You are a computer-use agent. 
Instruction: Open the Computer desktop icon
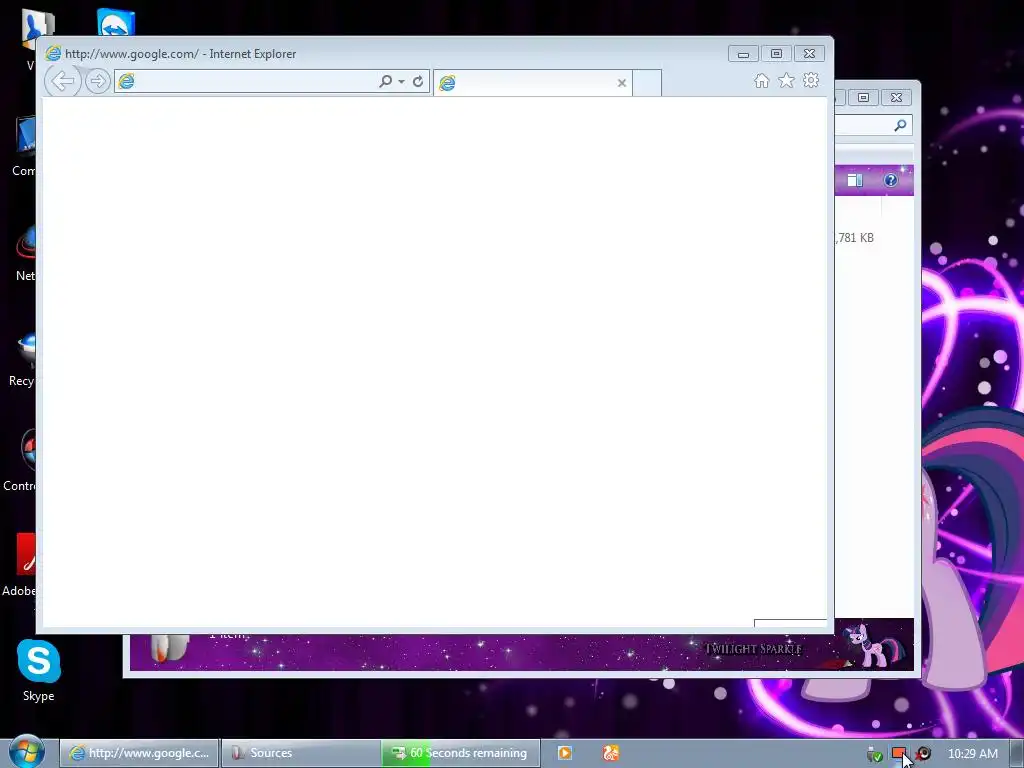[25, 146]
